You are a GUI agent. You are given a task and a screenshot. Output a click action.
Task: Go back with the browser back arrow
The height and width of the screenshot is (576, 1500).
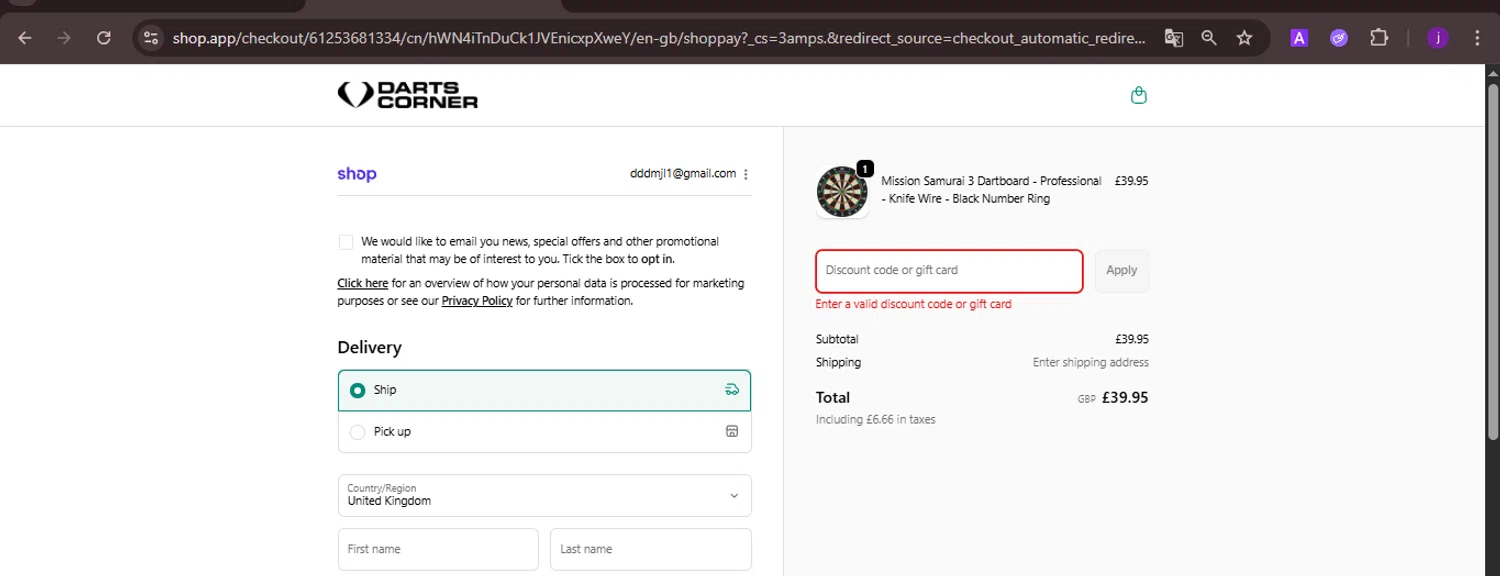25,38
